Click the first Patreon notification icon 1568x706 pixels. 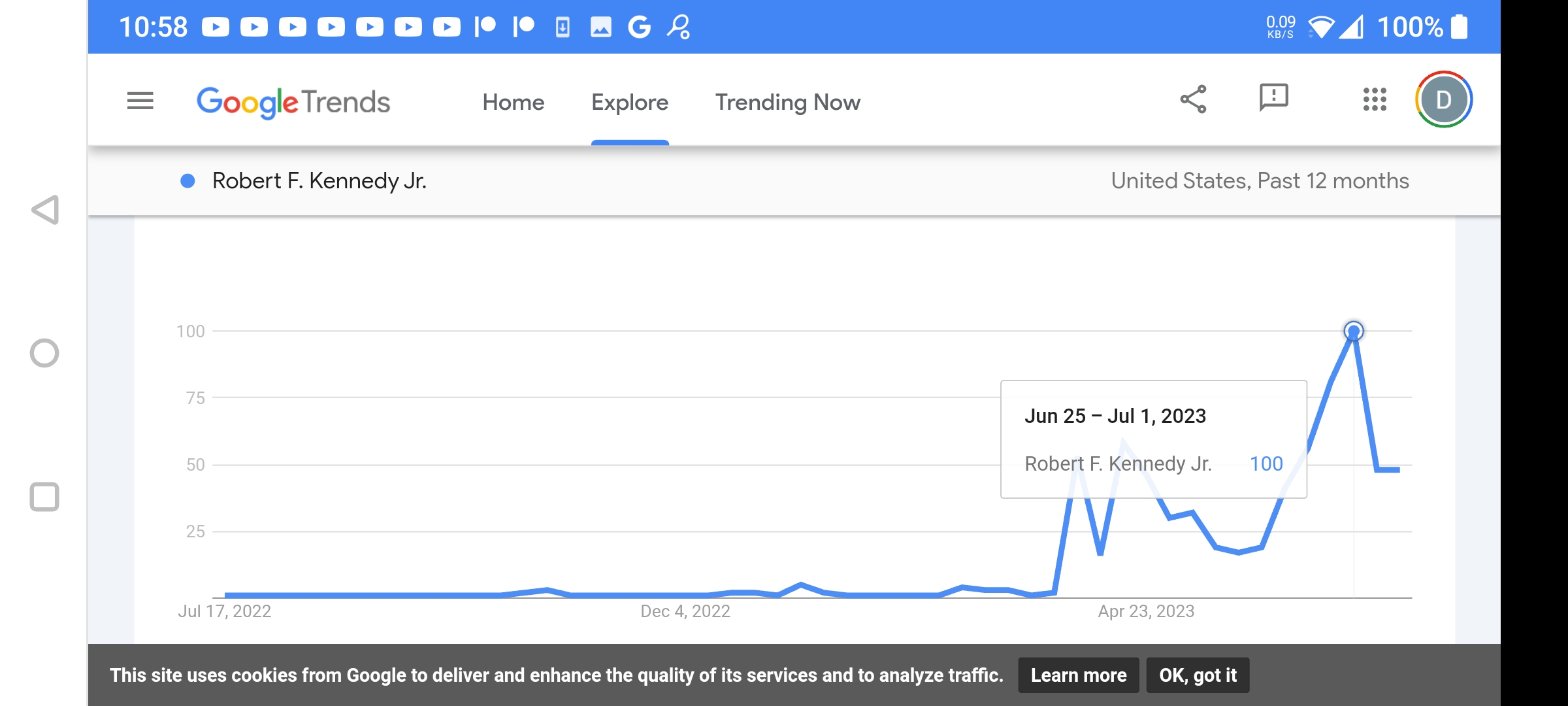coord(485,27)
